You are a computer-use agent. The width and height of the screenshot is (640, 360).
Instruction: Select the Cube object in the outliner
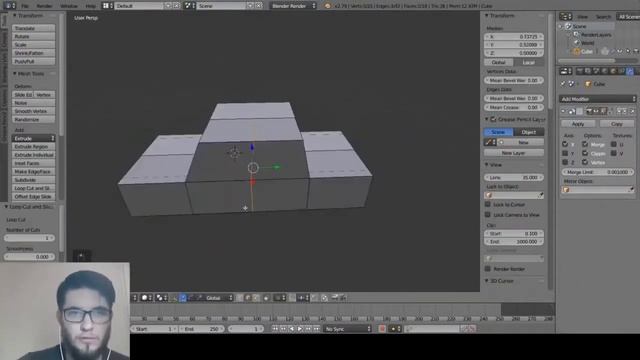[x=587, y=51]
